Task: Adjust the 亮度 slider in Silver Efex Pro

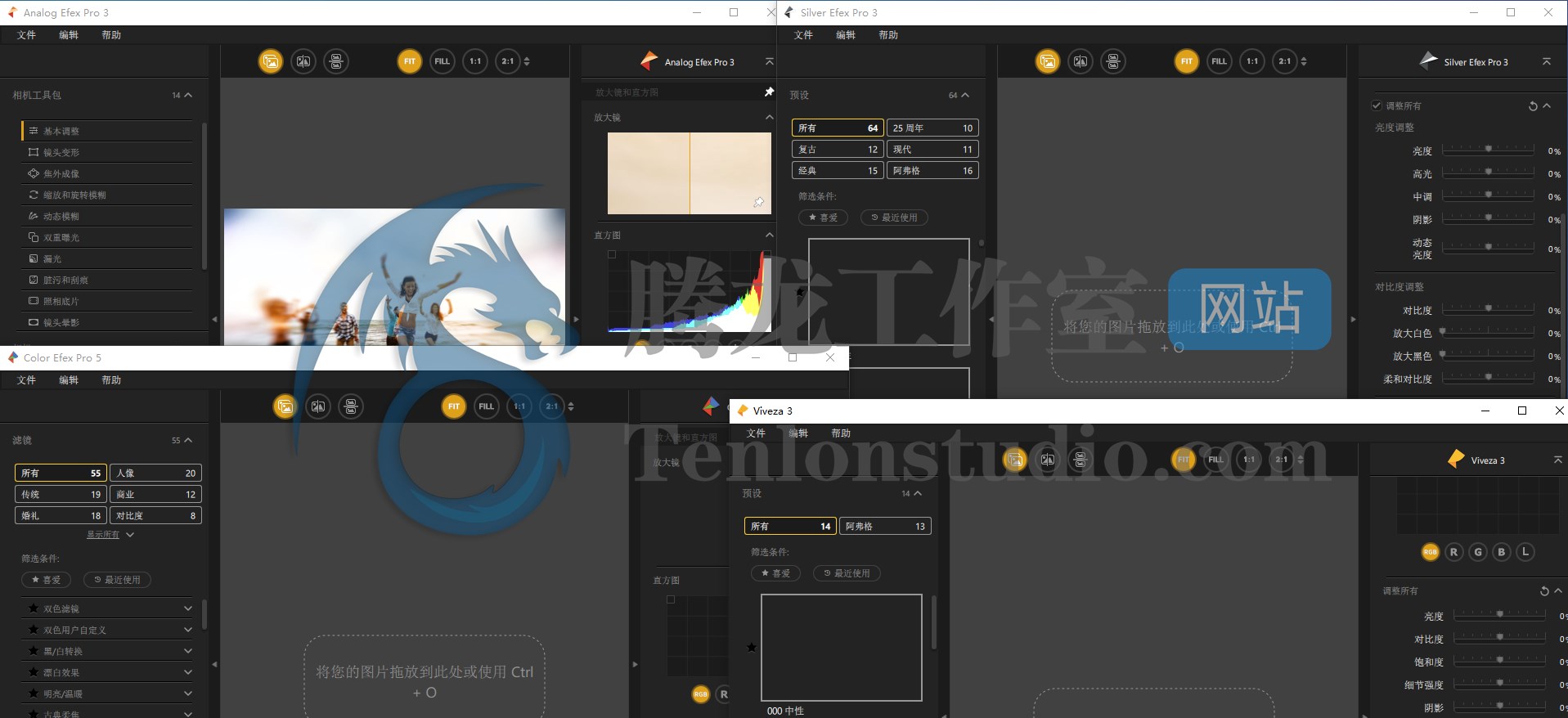Action: (1488, 150)
